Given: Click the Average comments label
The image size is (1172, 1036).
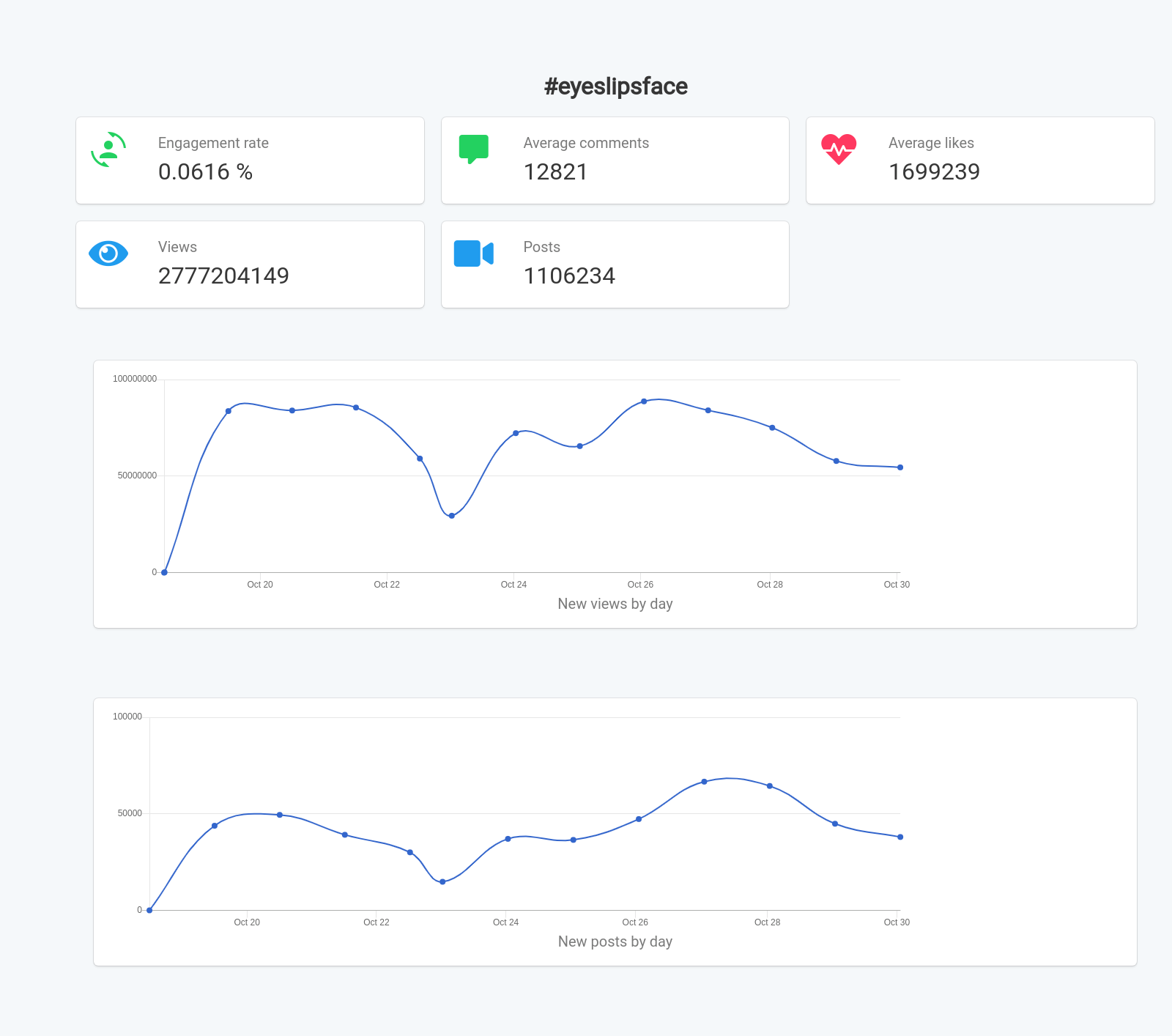Looking at the screenshot, I should [586, 143].
